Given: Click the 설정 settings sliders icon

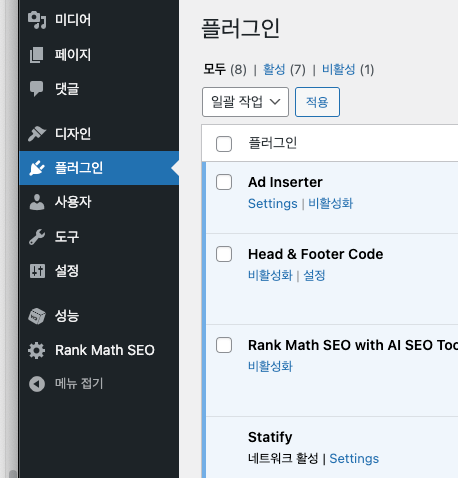Looking at the screenshot, I should [x=37, y=271].
